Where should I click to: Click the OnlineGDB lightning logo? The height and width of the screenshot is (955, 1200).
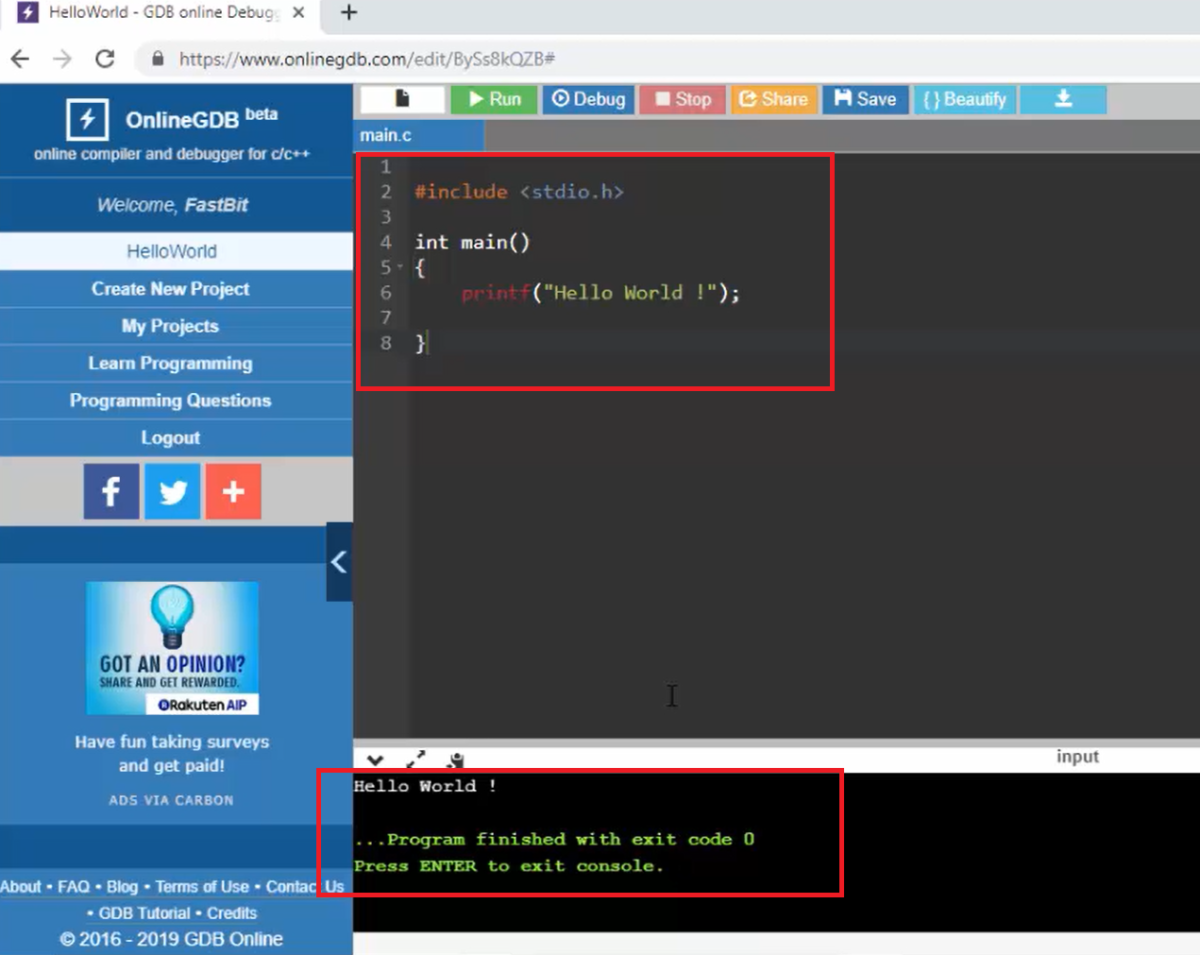(87, 120)
